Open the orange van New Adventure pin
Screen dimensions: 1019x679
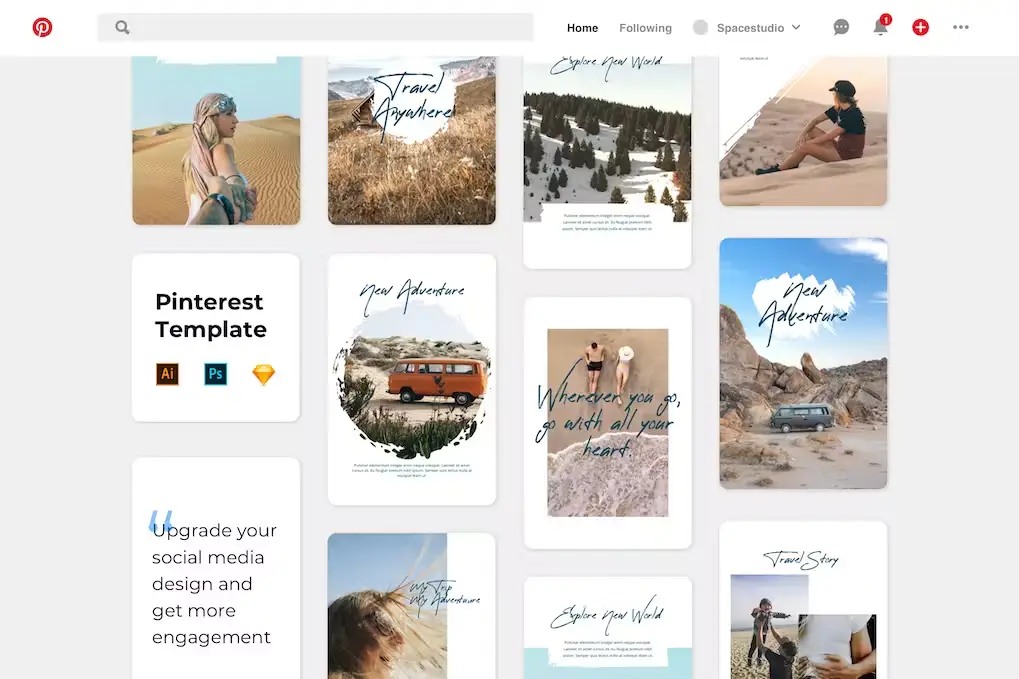coord(412,380)
